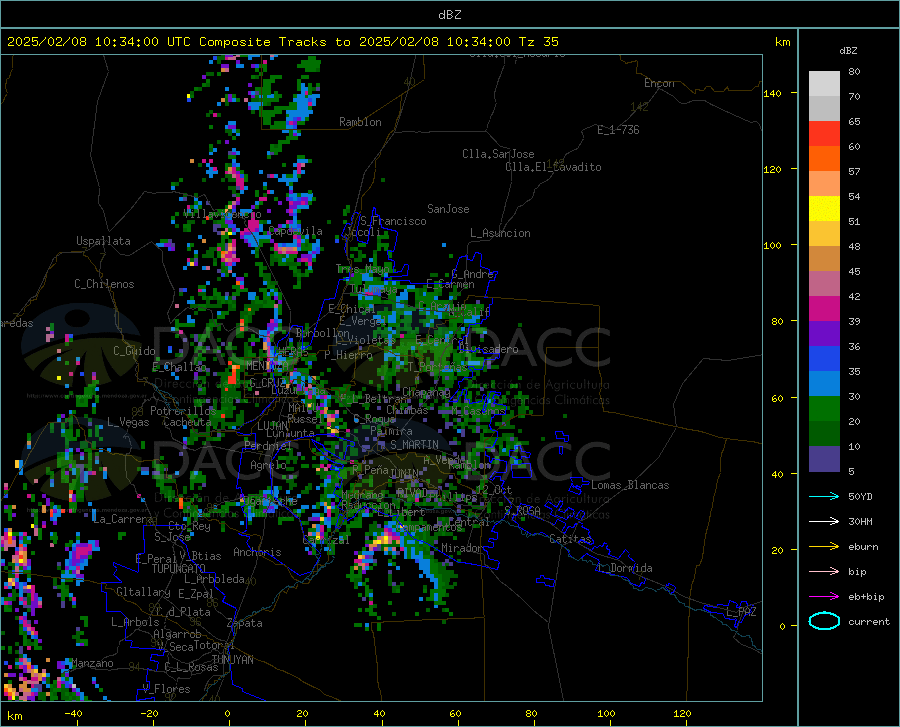Click the magenta eb+bip arrow legend symbol

(x=824, y=597)
